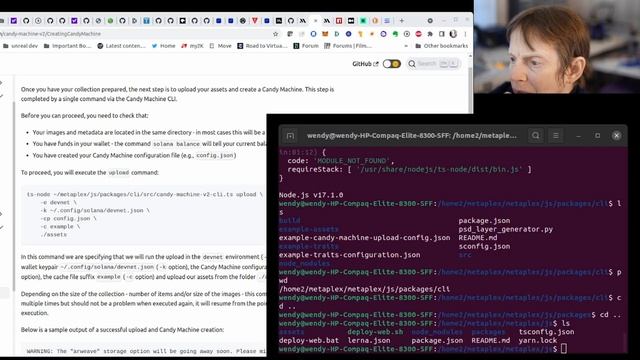Click the magnifier icon in docs search

click(412, 64)
